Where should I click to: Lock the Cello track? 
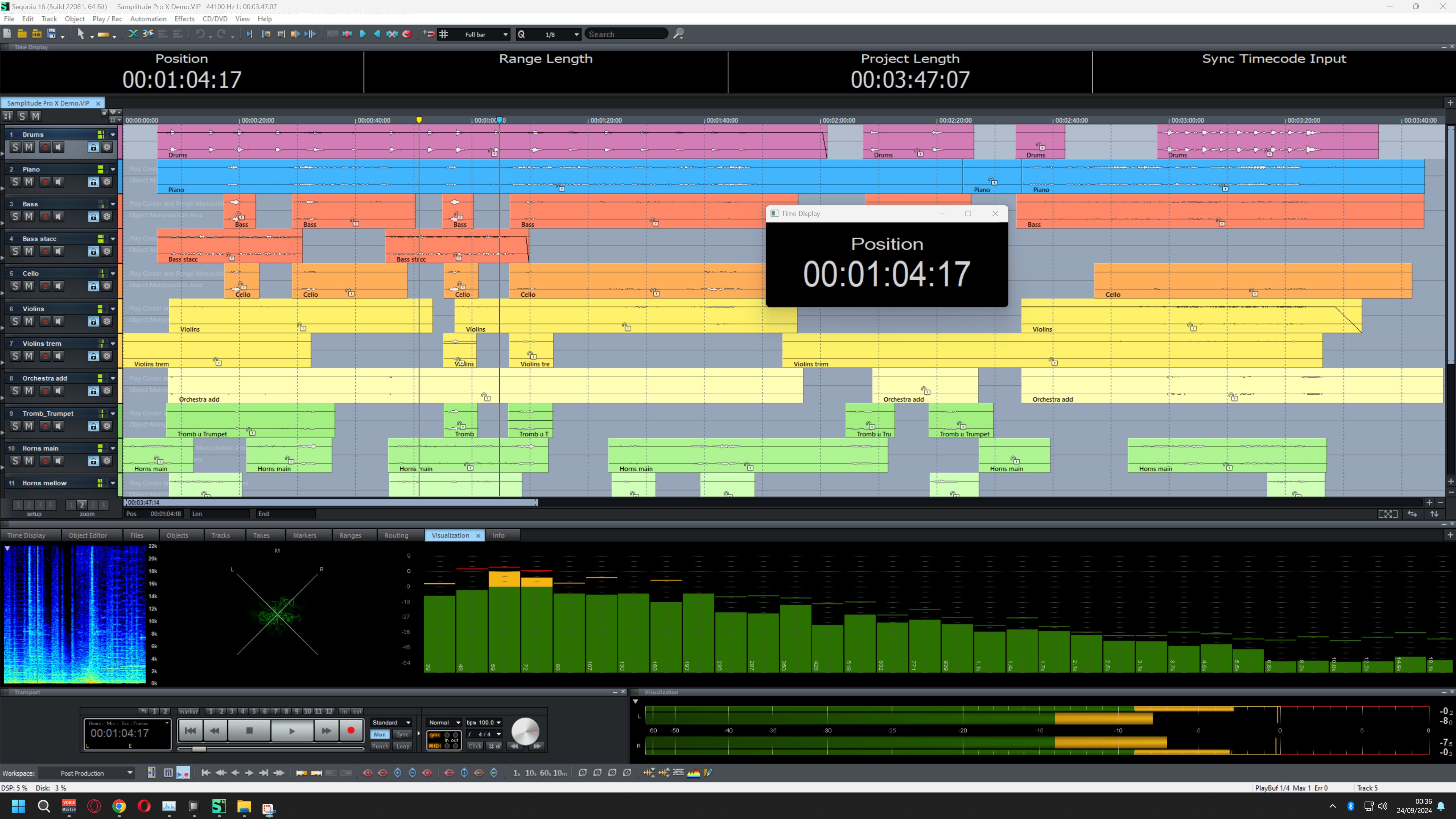click(93, 286)
